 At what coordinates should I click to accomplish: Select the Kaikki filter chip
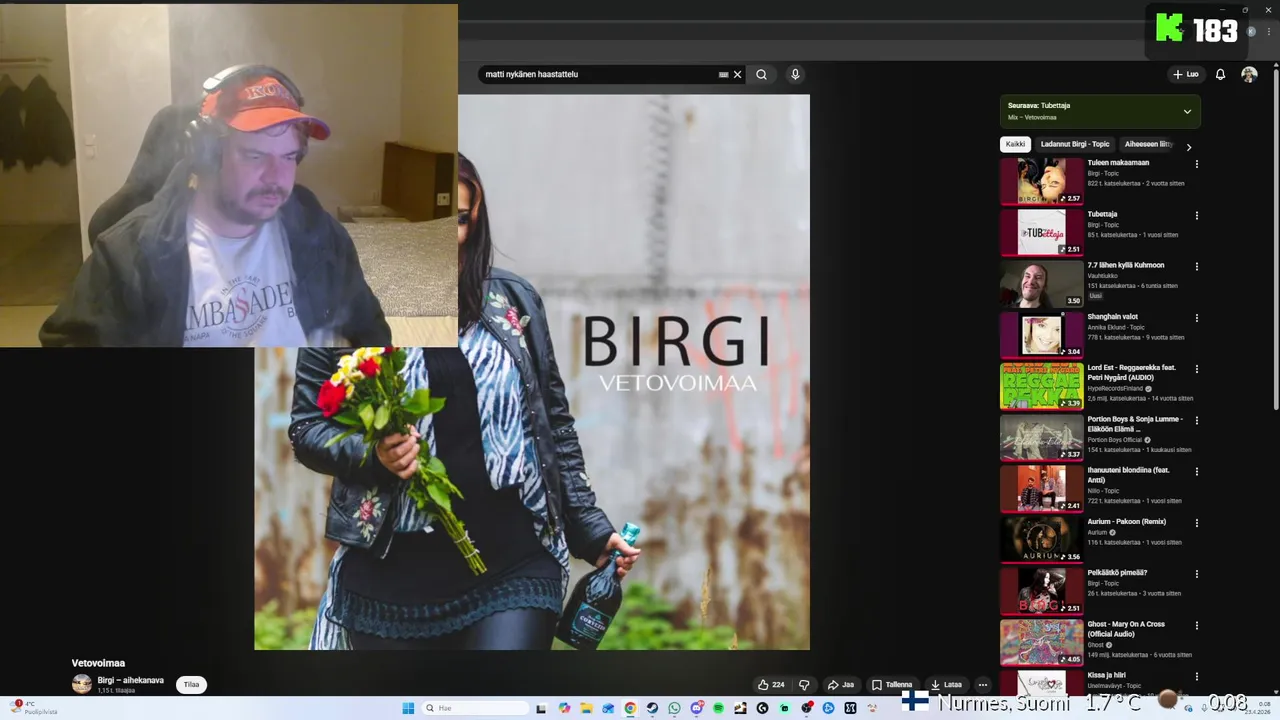(x=1015, y=144)
